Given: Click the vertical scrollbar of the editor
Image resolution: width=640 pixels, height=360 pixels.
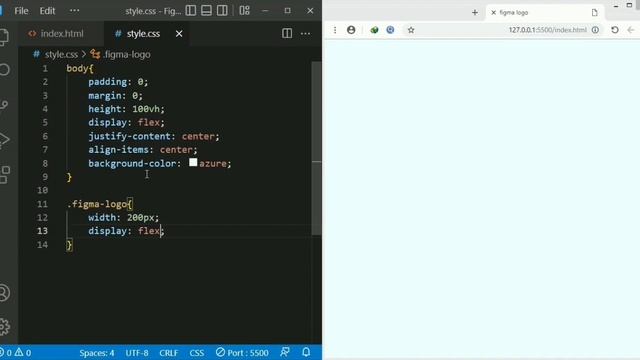Looking at the screenshot, I should pyautogui.click(x=316, y=149).
